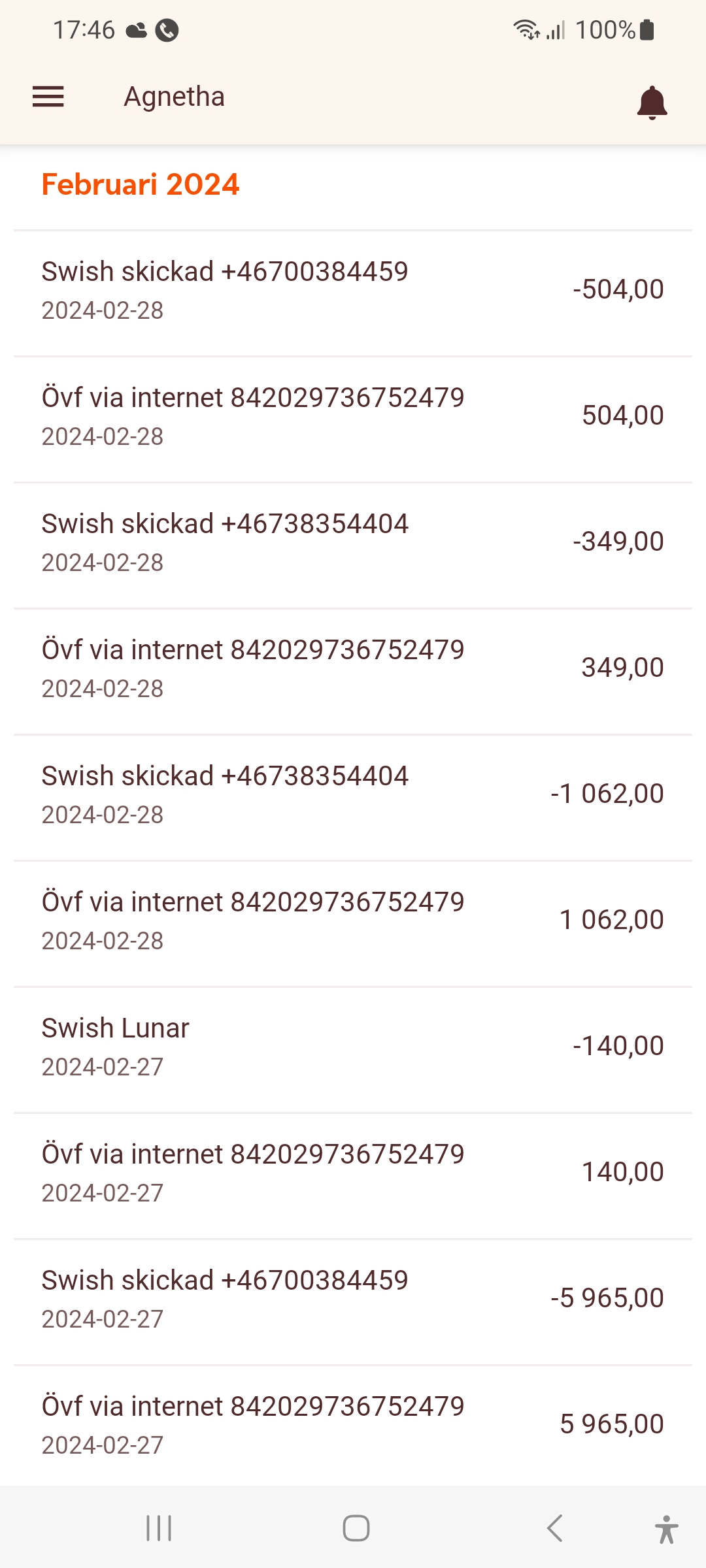
Task: Tap the Februari 2024 month header
Action: click(x=141, y=185)
